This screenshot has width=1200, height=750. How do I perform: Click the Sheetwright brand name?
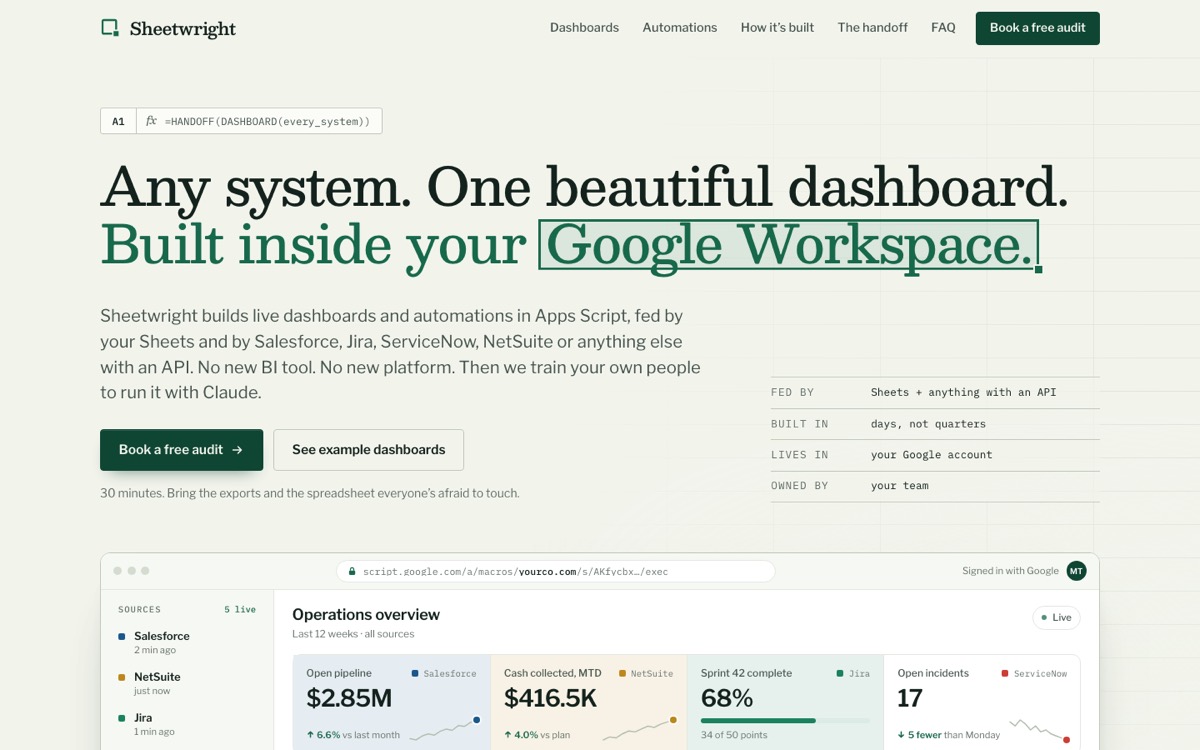(183, 29)
